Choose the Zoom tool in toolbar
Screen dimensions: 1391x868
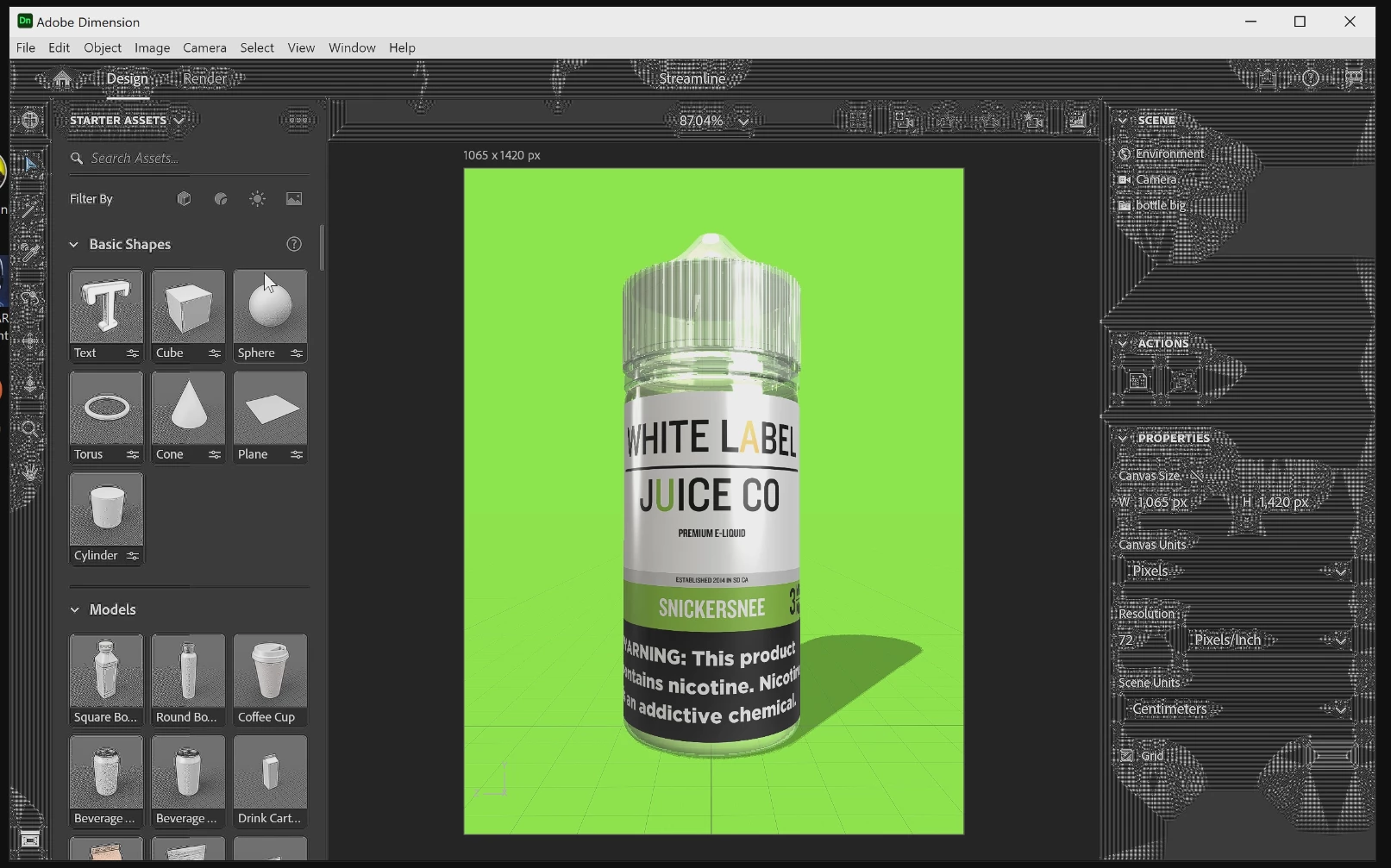point(29,428)
